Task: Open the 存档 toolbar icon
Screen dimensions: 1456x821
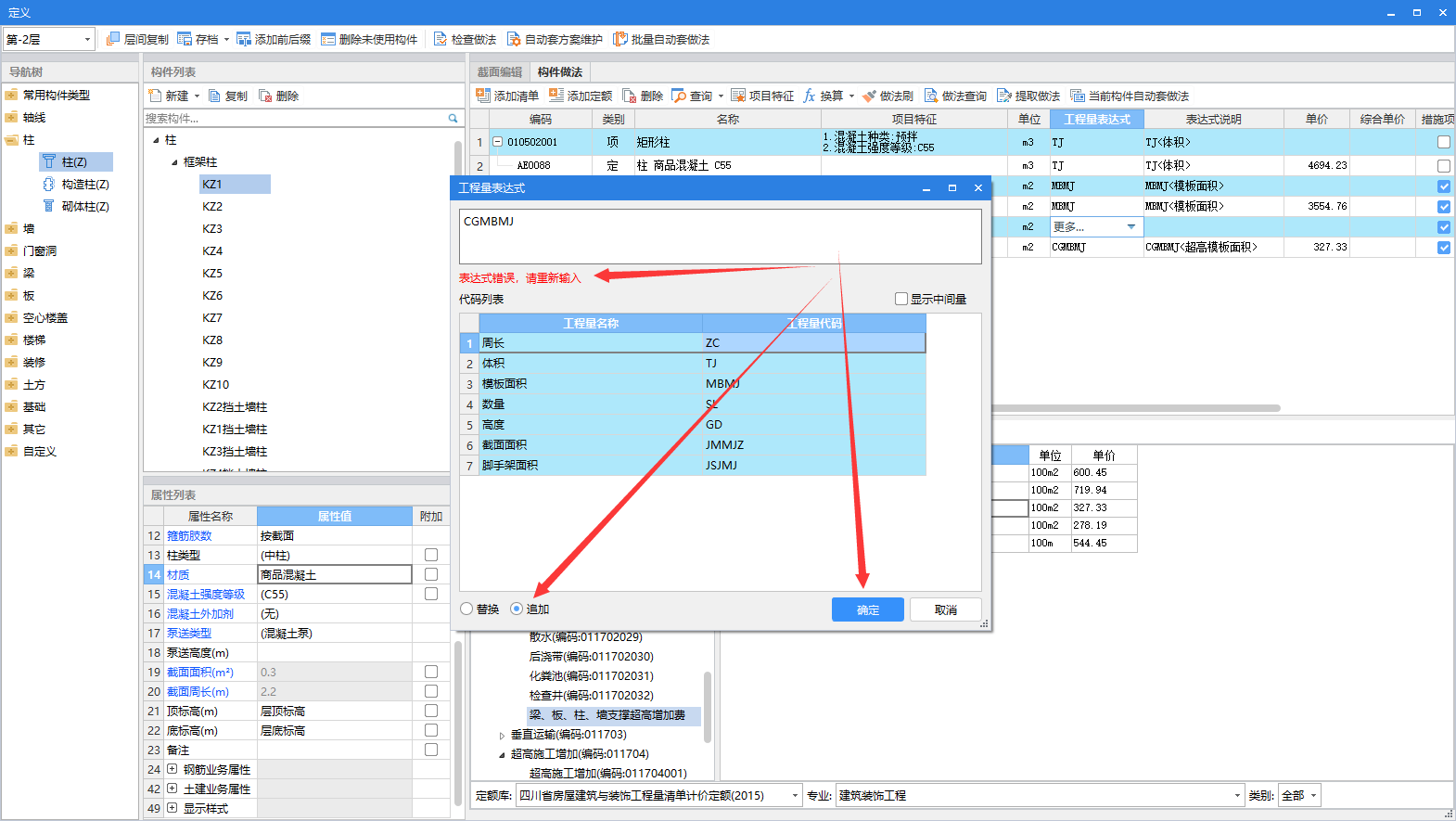Action: point(185,39)
